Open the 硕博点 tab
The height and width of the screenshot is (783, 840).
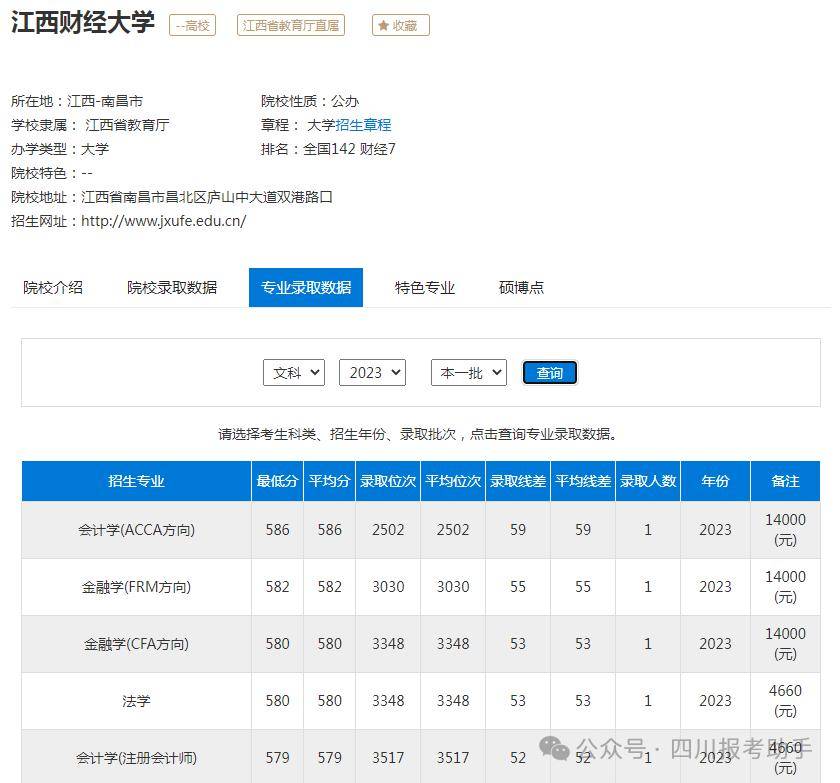coord(521,288)
